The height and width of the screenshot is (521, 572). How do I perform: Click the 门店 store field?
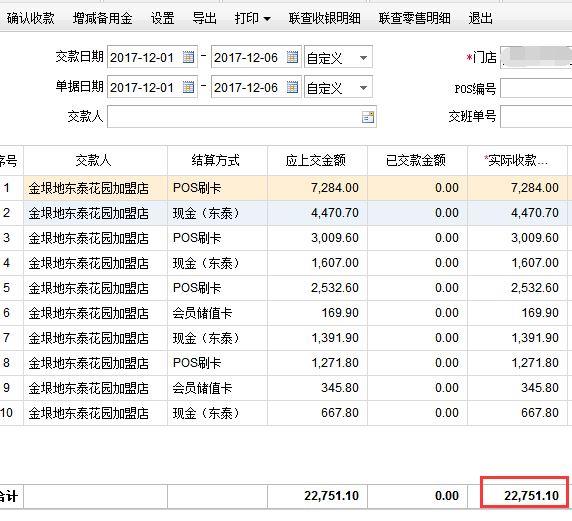click(536, 57)
